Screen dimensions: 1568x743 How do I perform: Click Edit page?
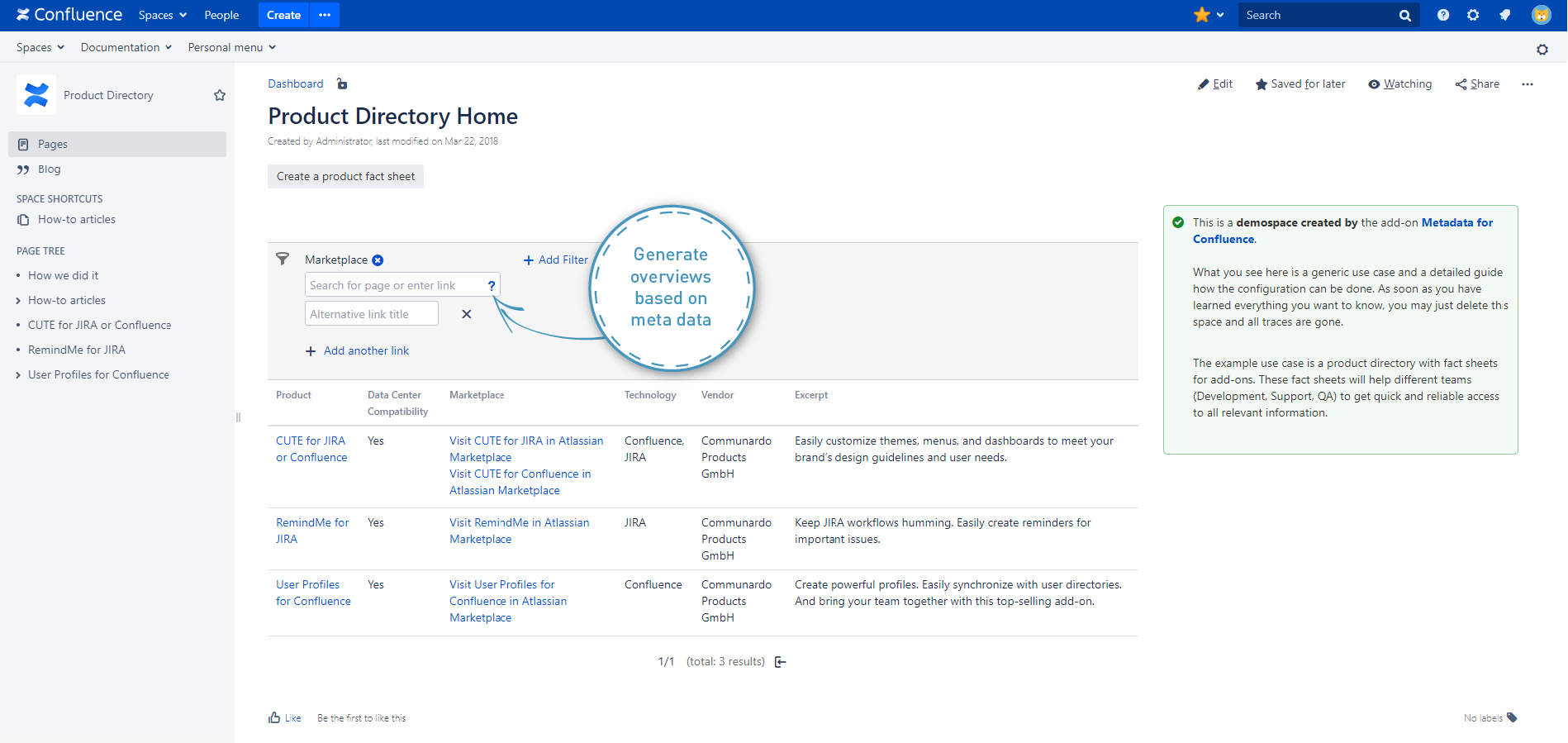1215,84
